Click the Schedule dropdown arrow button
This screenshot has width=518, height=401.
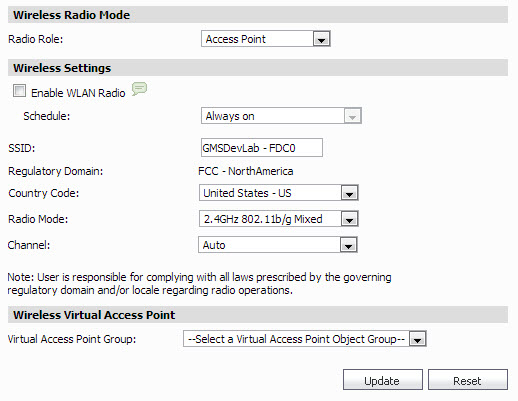click(352, 116)
